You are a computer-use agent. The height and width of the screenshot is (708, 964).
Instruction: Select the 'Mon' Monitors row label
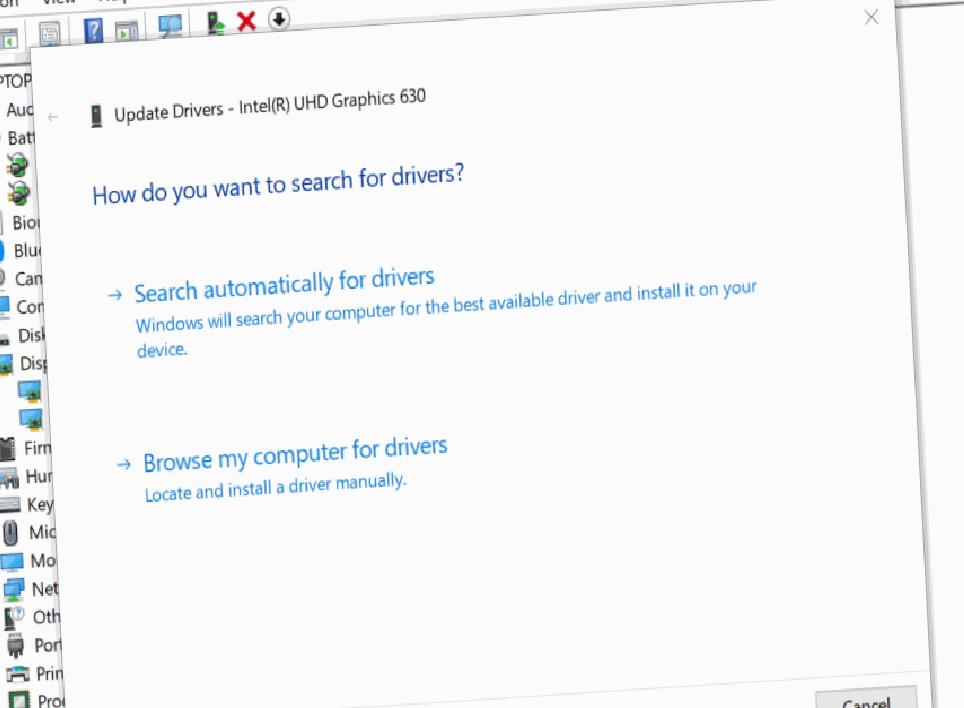(x=44, y=560)
